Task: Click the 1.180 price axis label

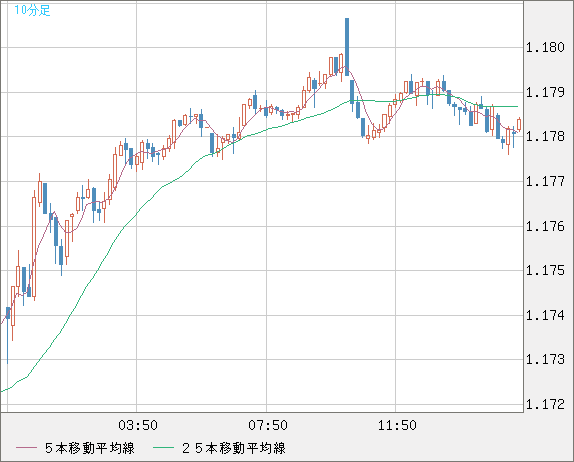Action: click(545, 47)
